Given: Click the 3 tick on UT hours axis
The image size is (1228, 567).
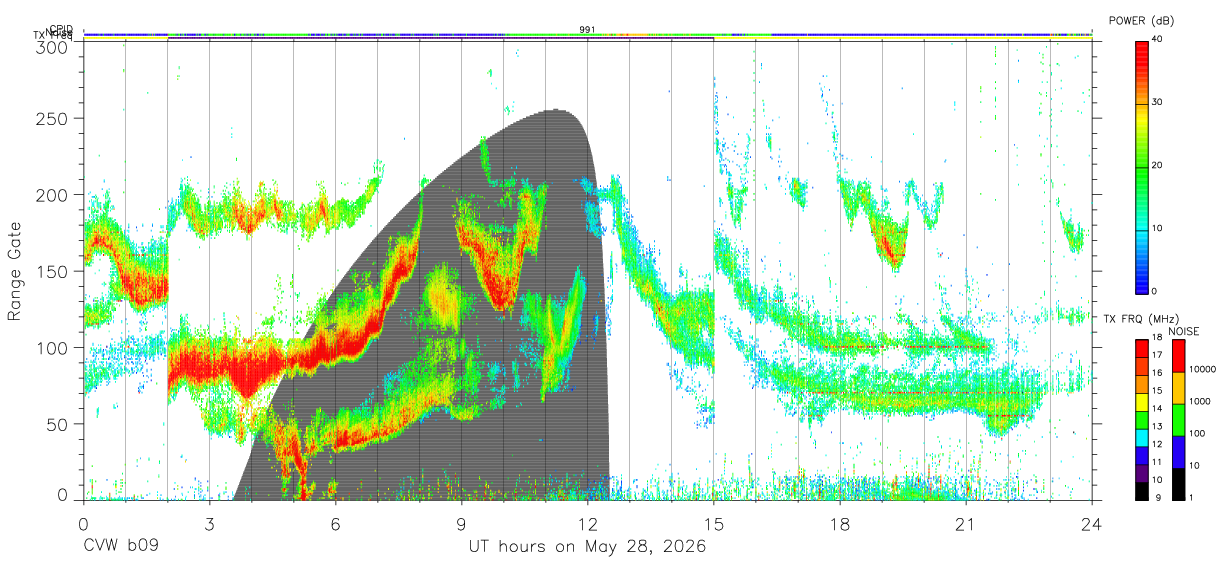Looking at the screenshot, I should 210,524.
